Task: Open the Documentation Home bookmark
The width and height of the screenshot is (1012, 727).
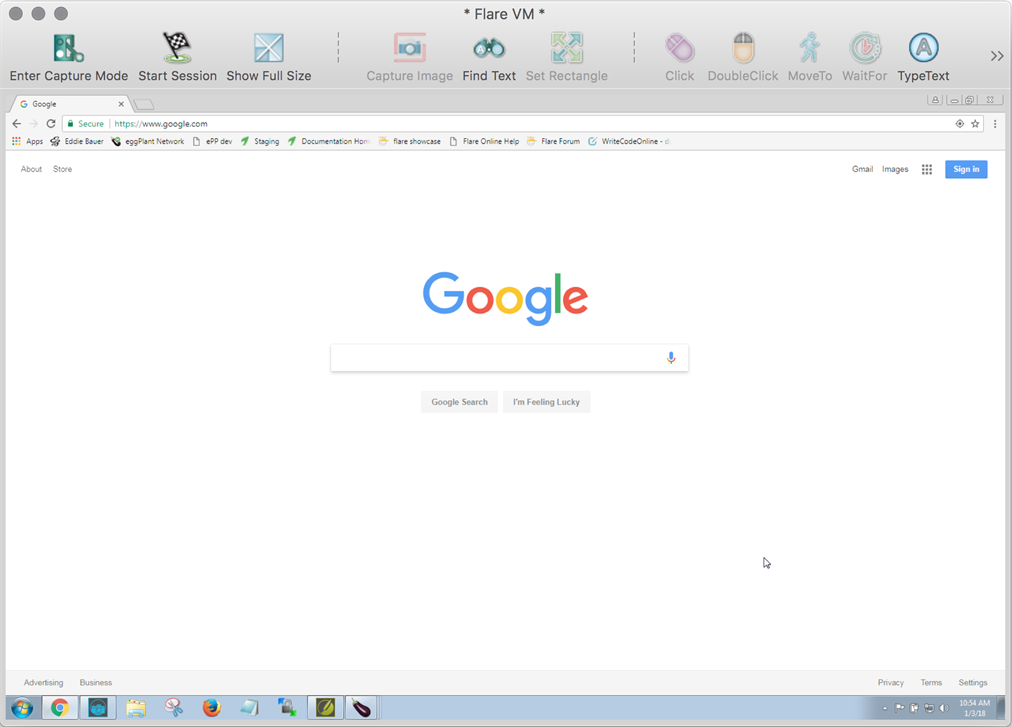Action: coord(329,141)
